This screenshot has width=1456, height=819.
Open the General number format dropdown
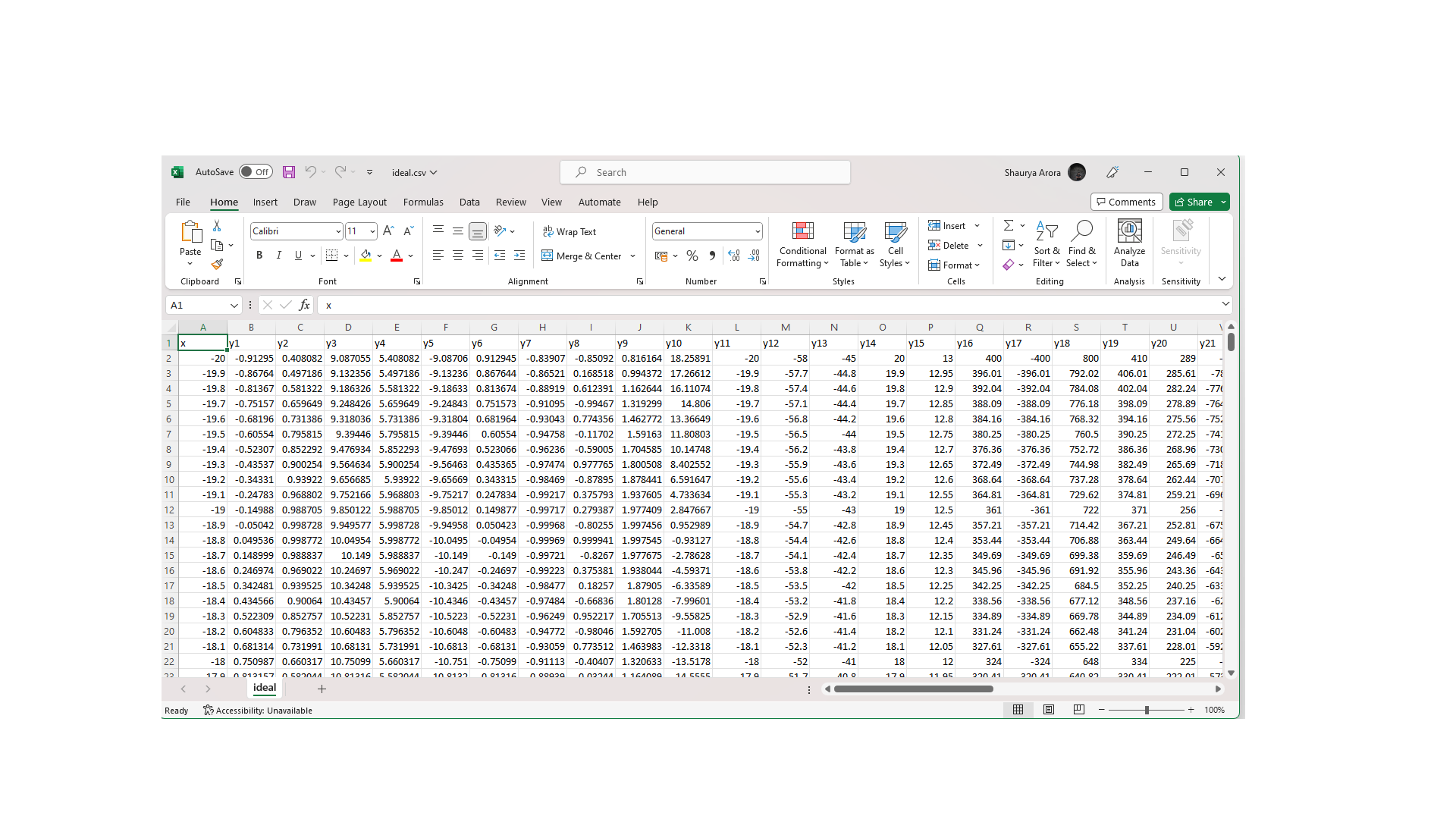[x=757, y=231]
